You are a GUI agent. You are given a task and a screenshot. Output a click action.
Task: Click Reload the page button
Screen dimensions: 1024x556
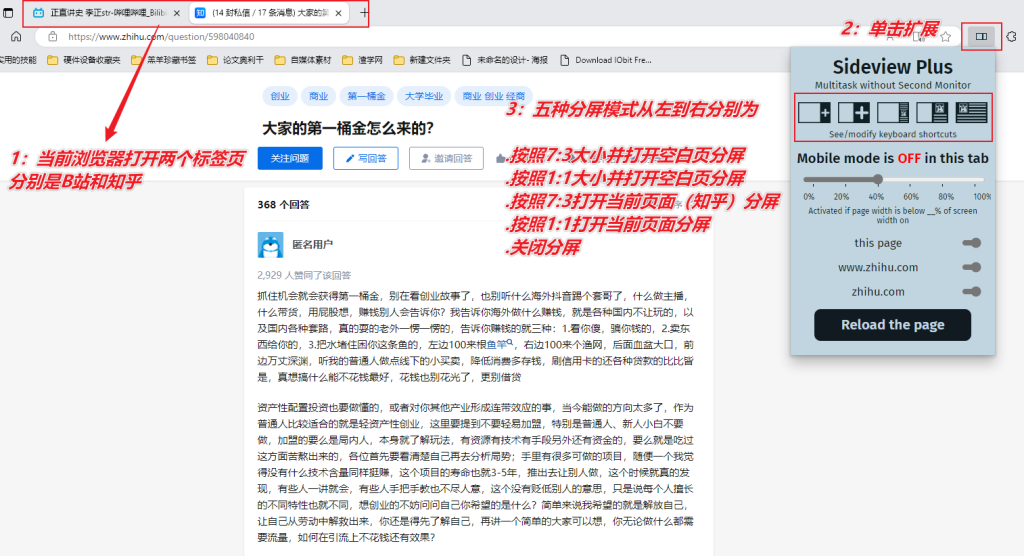892,325
